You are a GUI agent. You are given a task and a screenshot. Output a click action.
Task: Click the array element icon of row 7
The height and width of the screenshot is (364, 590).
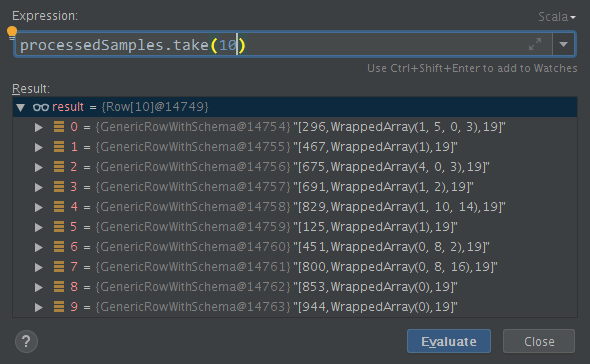(59, 267)
